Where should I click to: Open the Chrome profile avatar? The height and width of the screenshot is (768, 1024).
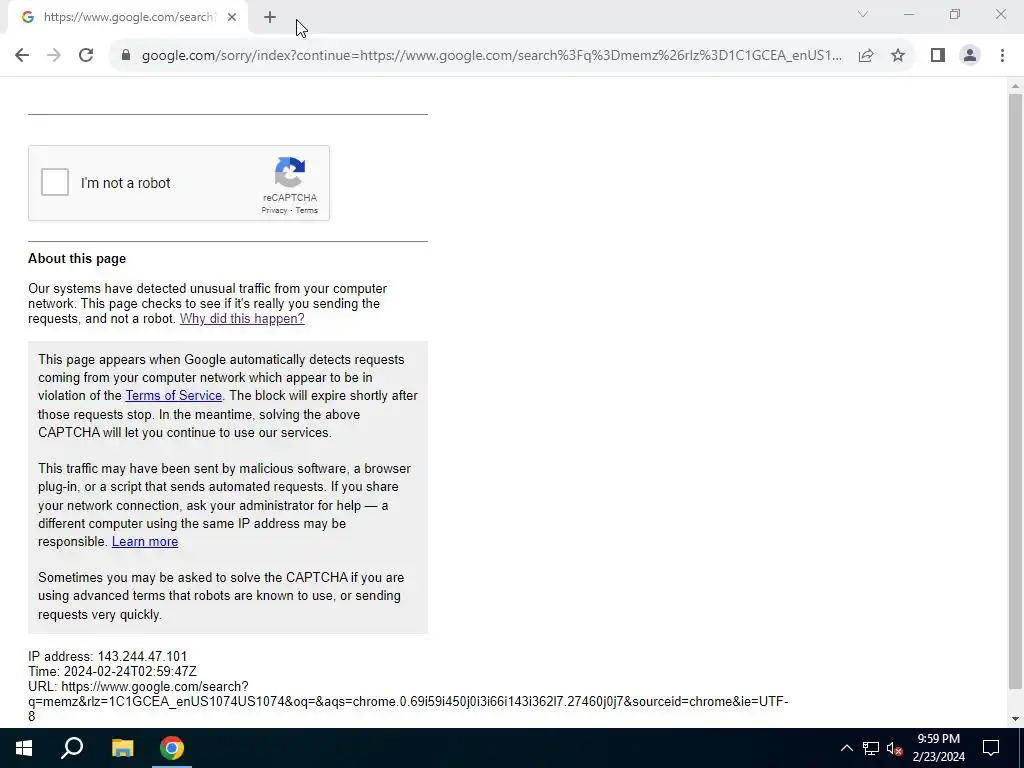(970, 55)
